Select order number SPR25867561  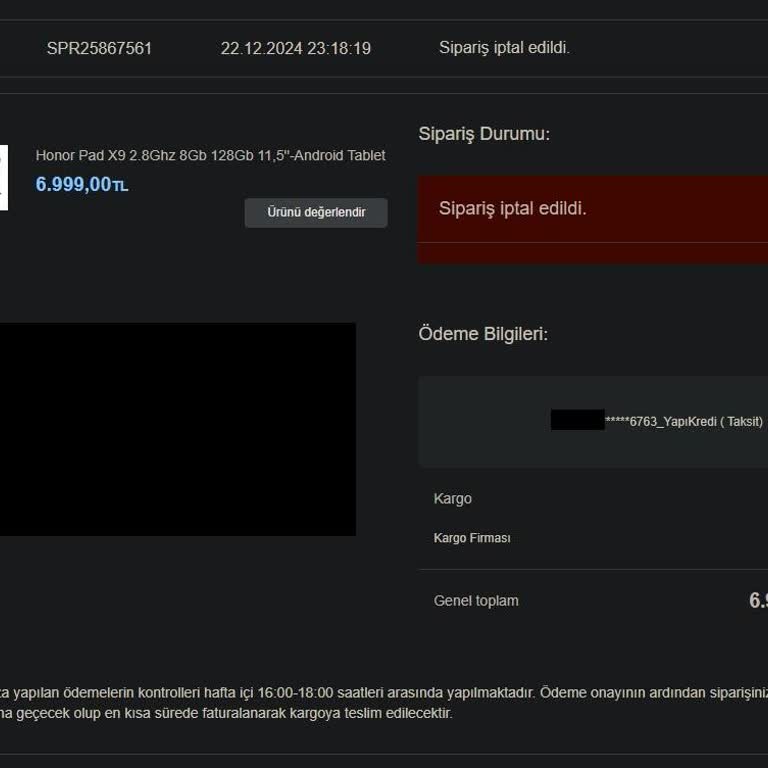[x=99, y=48]
